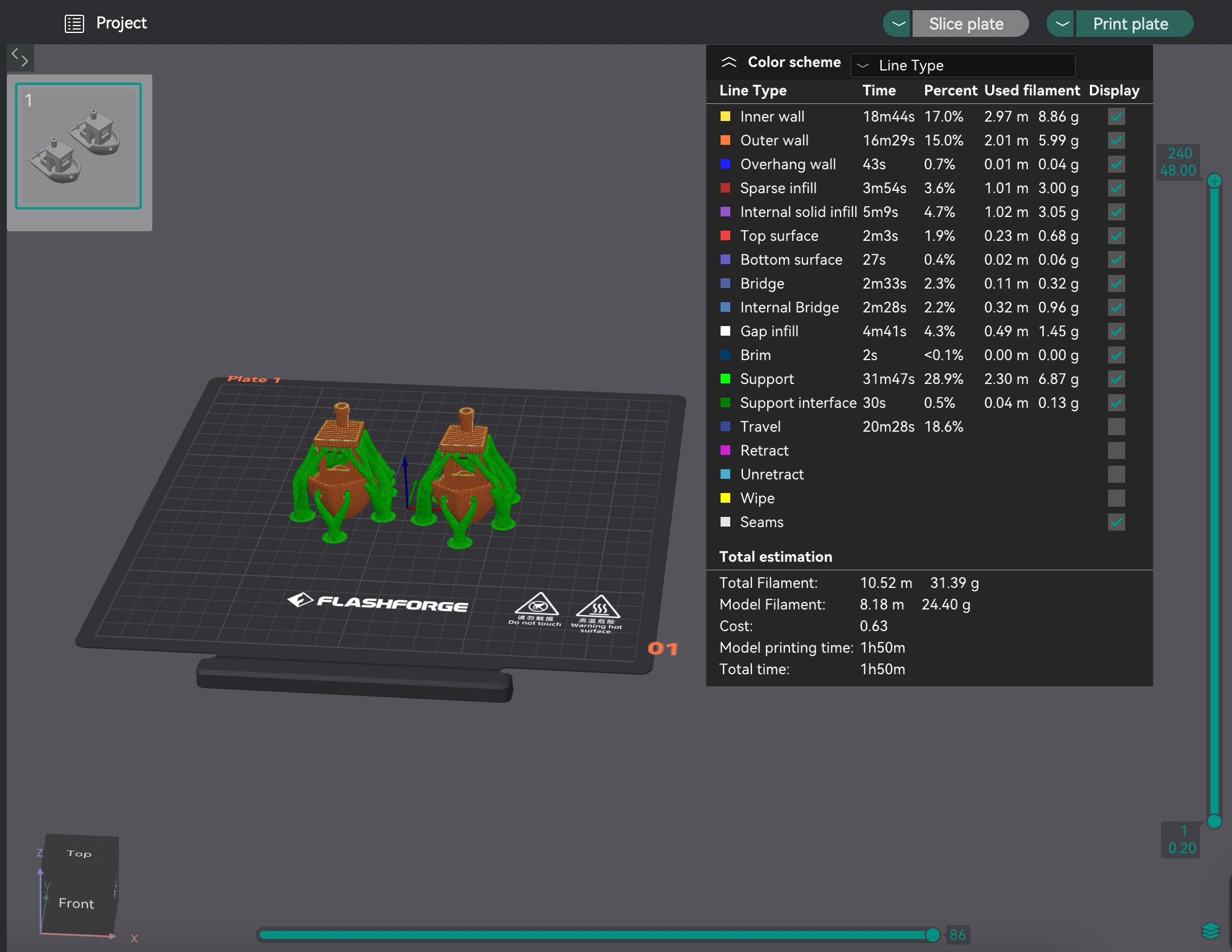Select plate 1 thumbnail

78,146
